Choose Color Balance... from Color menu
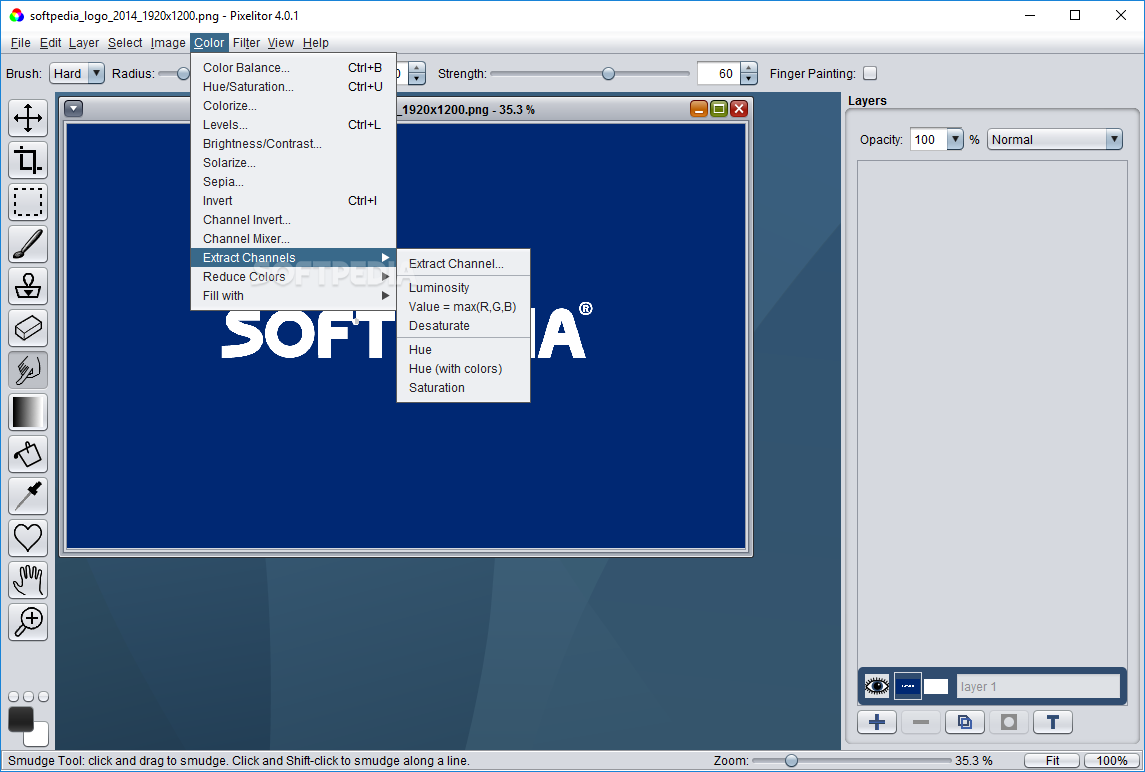 pos(294,68)
